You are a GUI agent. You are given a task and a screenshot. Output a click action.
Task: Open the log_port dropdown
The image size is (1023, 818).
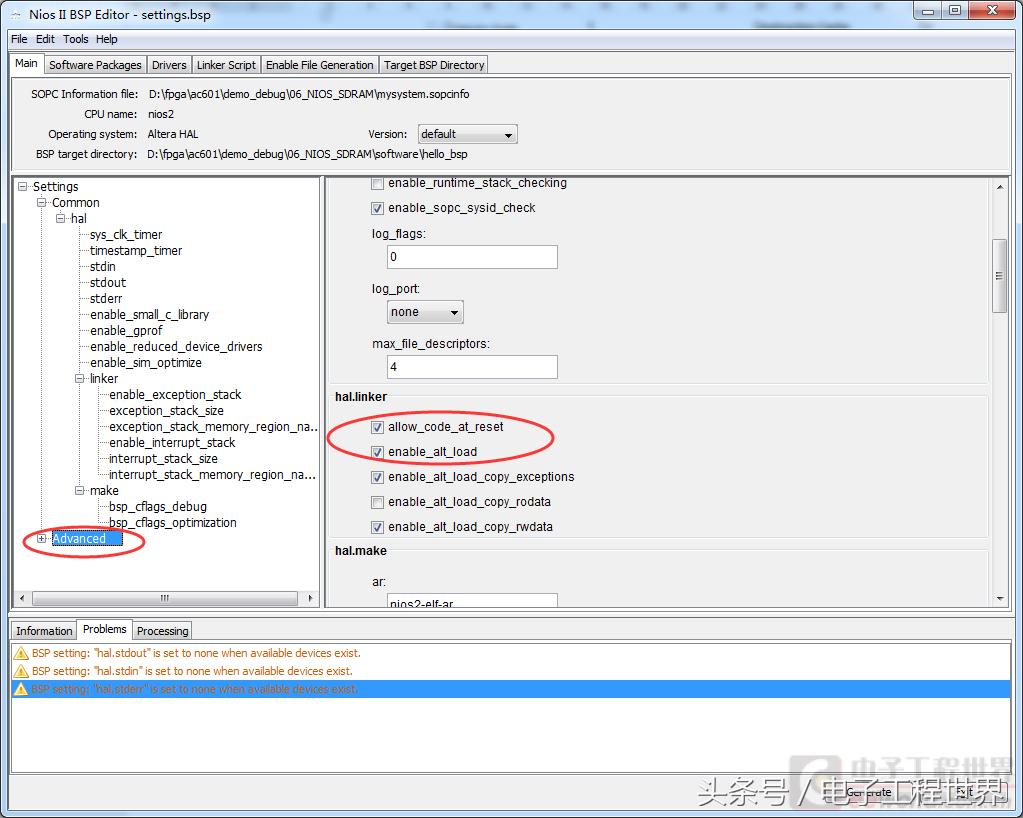(425, 312)
